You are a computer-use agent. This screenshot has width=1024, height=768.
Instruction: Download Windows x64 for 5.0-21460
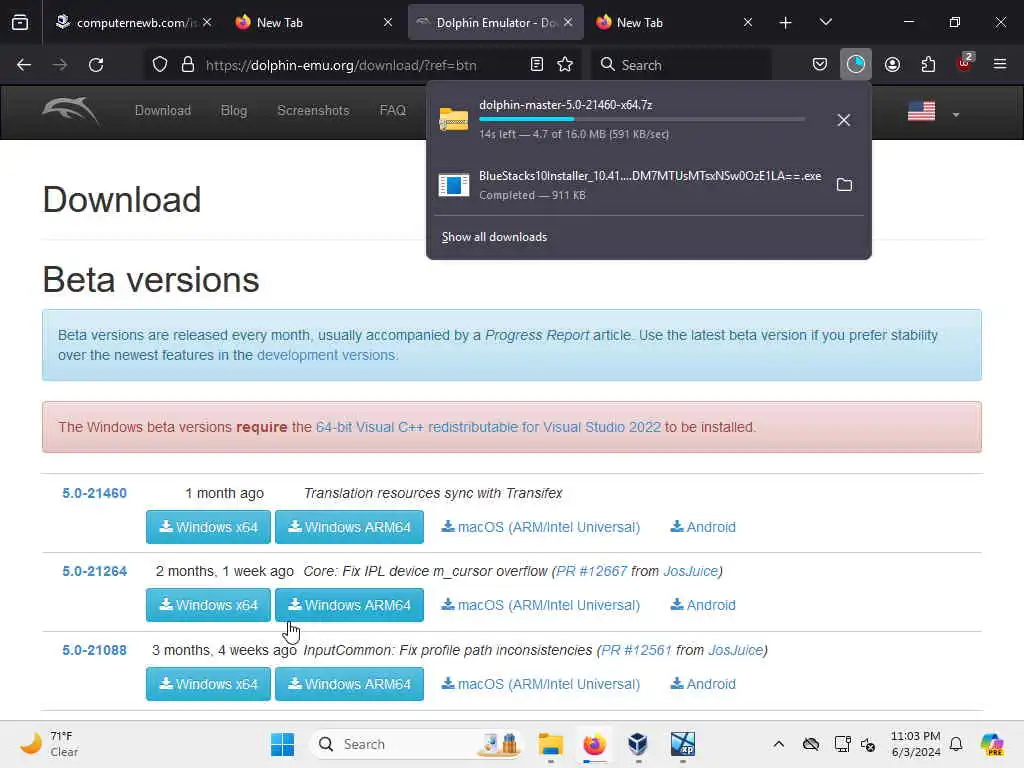click(x=208, y=527)
